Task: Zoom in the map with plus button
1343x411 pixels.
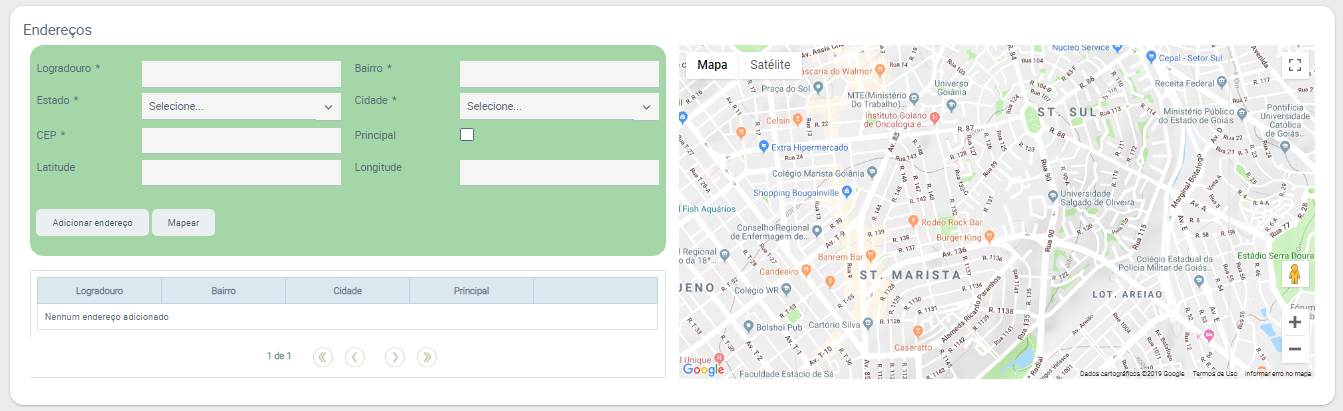Action: point(1295,322)
